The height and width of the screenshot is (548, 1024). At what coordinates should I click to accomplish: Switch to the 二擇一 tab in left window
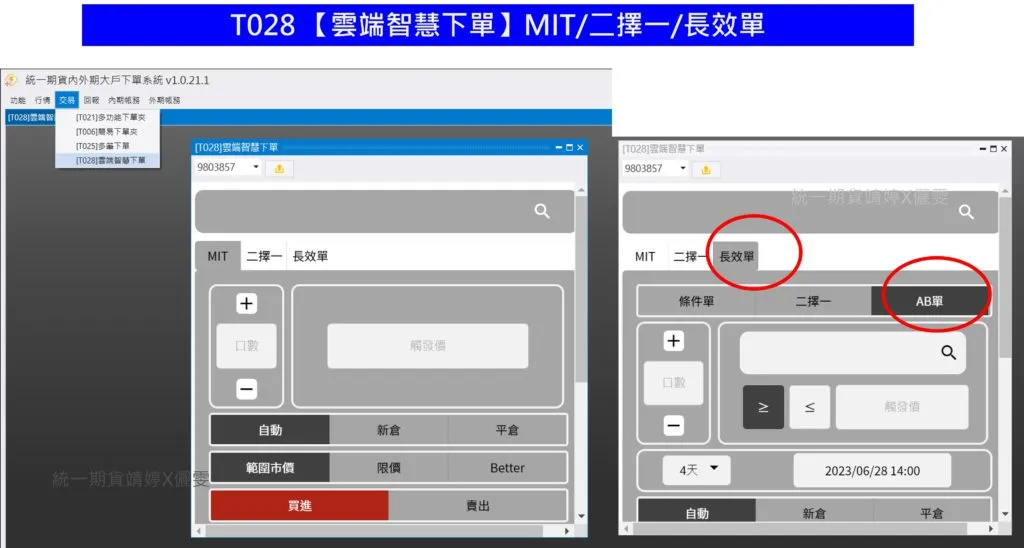264,256
